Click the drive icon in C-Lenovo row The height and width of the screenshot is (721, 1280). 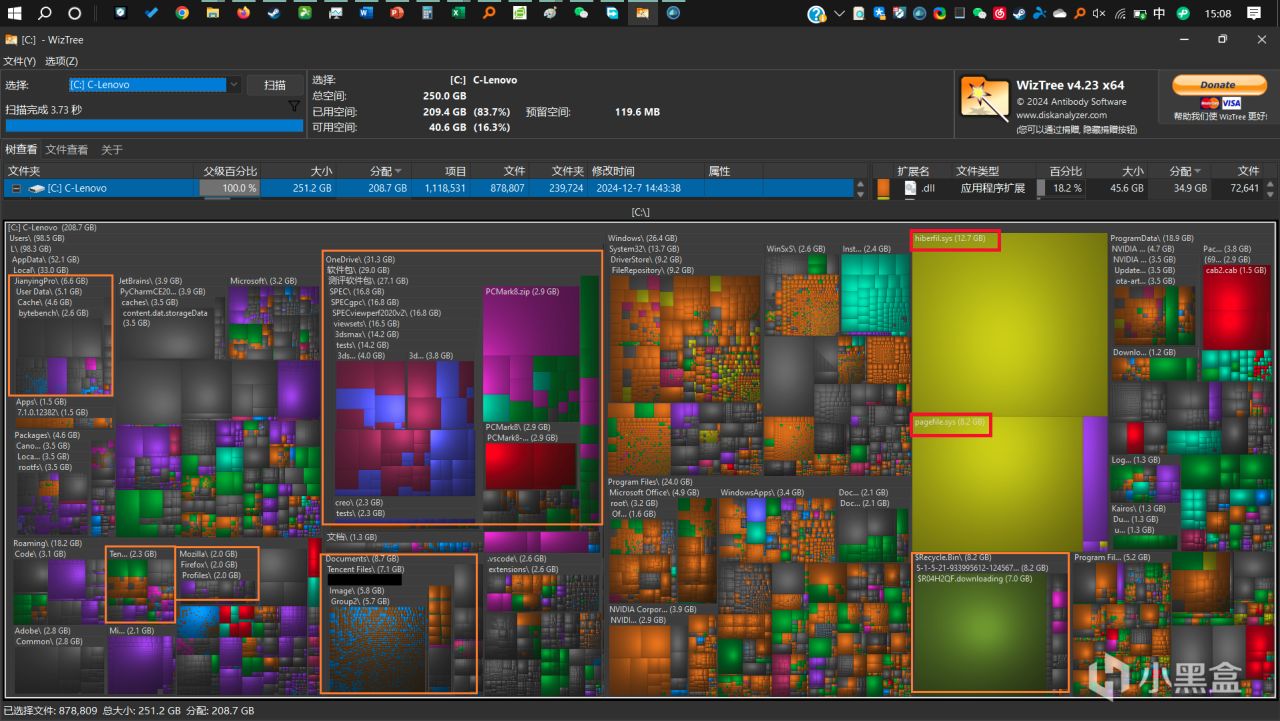(36, 188)
